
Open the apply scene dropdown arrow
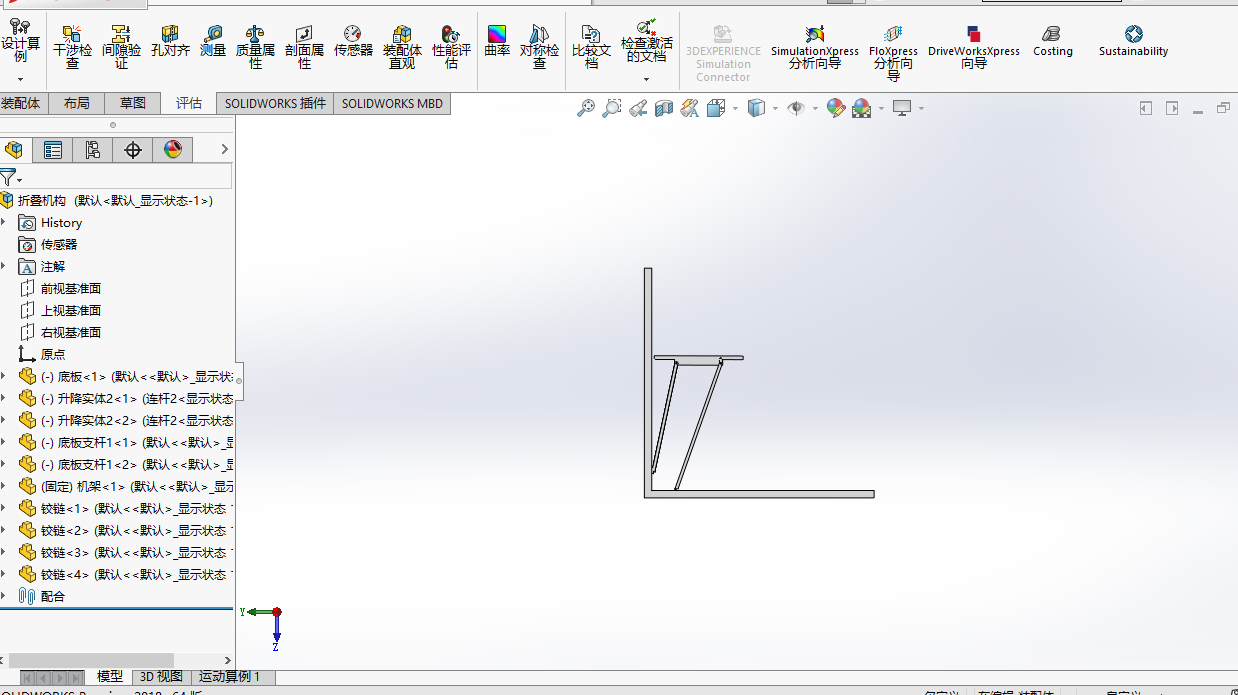881,108
